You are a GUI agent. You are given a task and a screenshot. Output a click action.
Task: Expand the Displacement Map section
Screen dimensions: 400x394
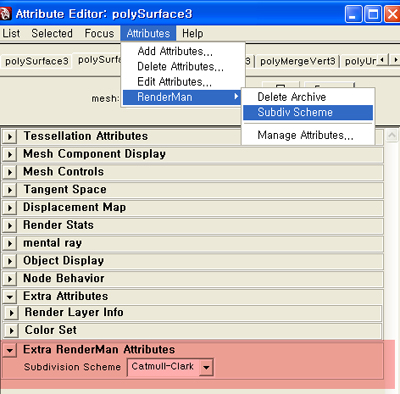pos(10,208)
